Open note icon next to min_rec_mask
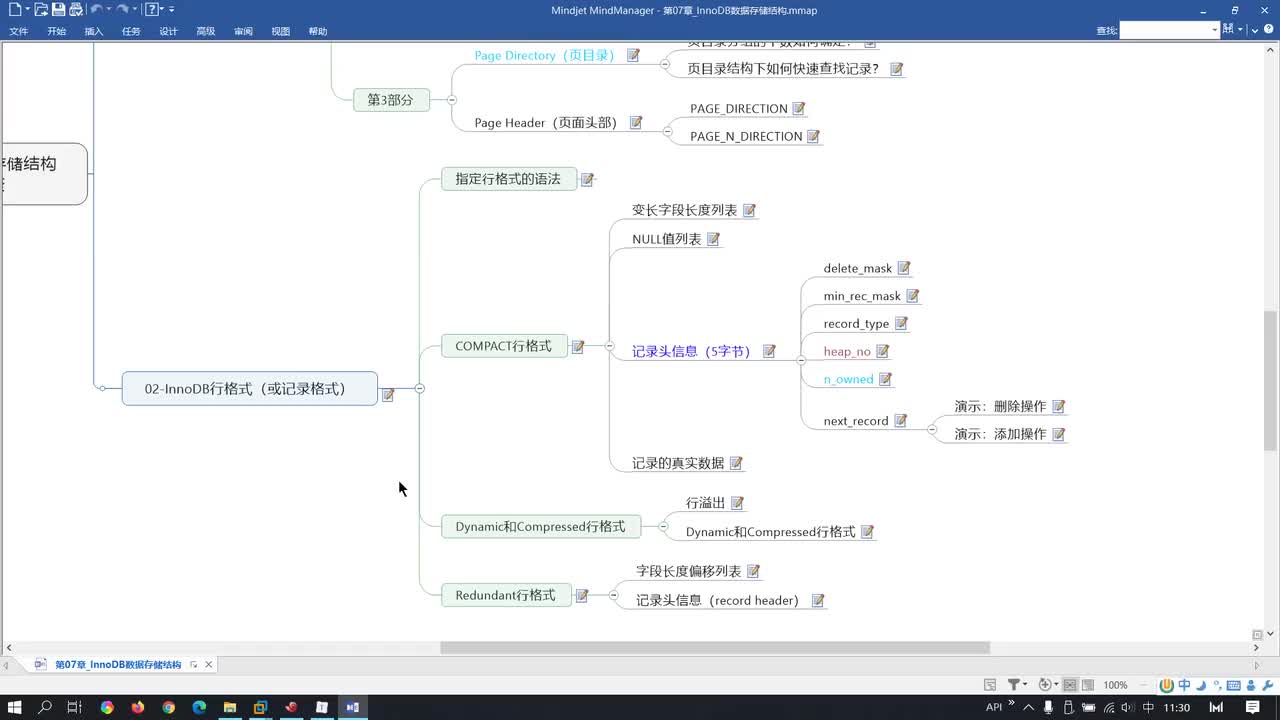1280x720 pixels. tap(912, 296)
